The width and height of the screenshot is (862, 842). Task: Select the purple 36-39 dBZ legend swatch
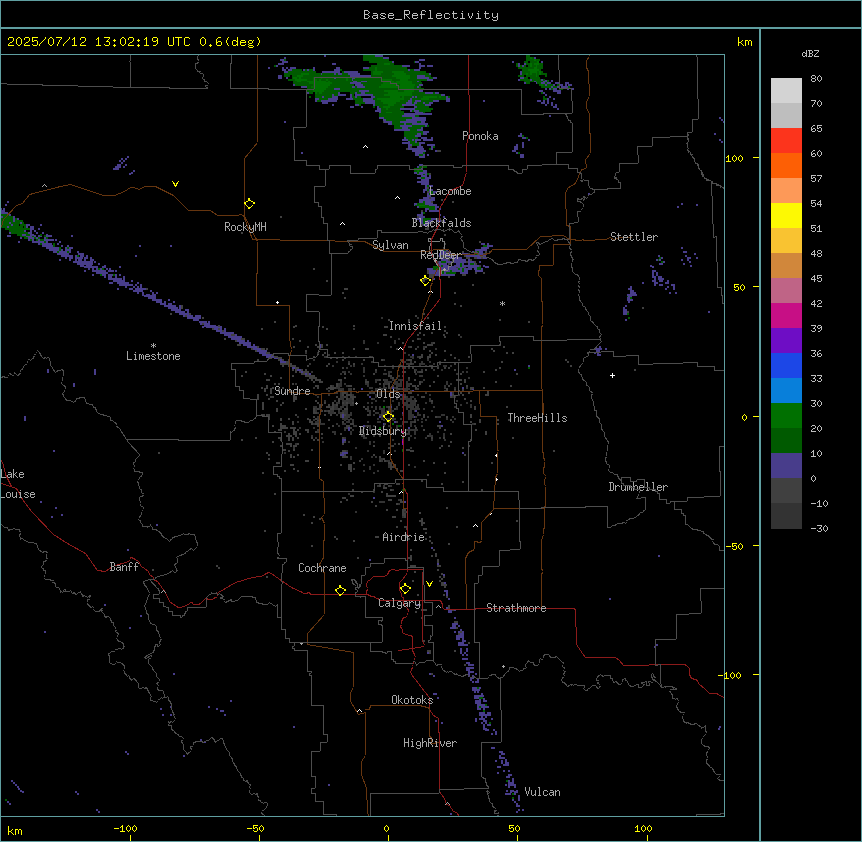point(786,341)
